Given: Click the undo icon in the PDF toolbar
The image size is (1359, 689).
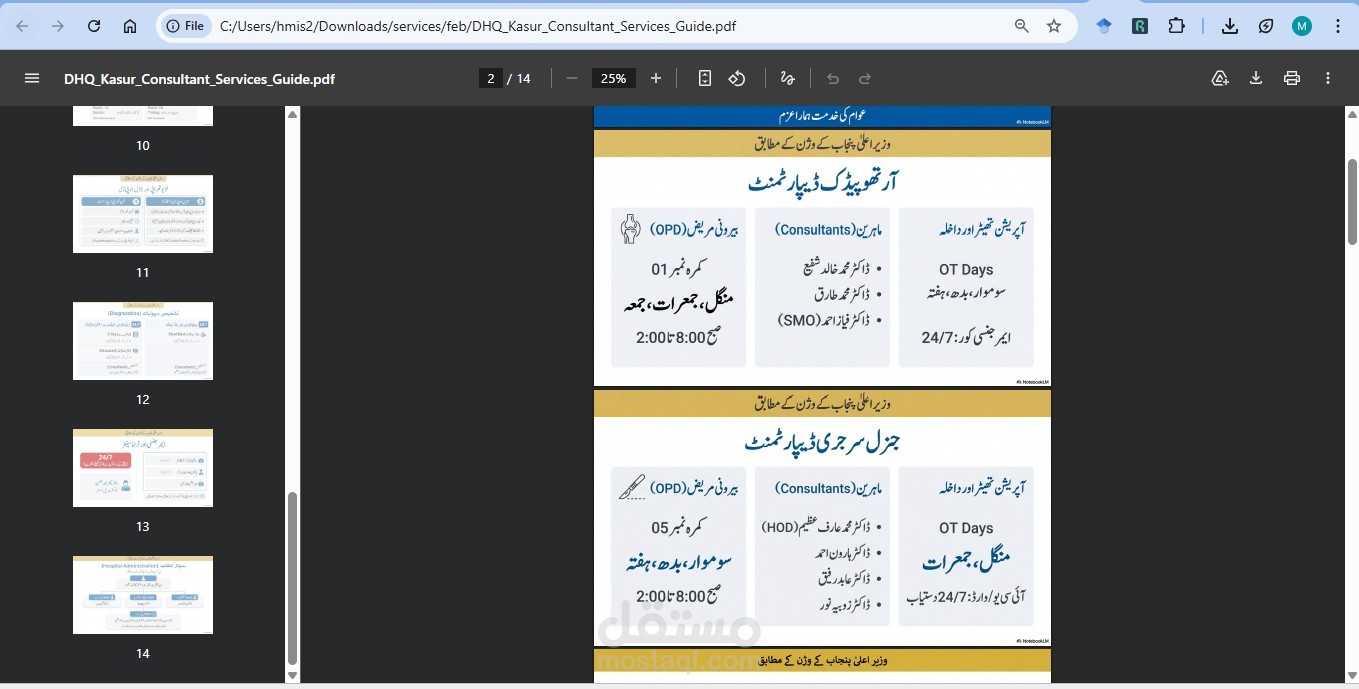Looking at the screenshot, I should point(831,78).
